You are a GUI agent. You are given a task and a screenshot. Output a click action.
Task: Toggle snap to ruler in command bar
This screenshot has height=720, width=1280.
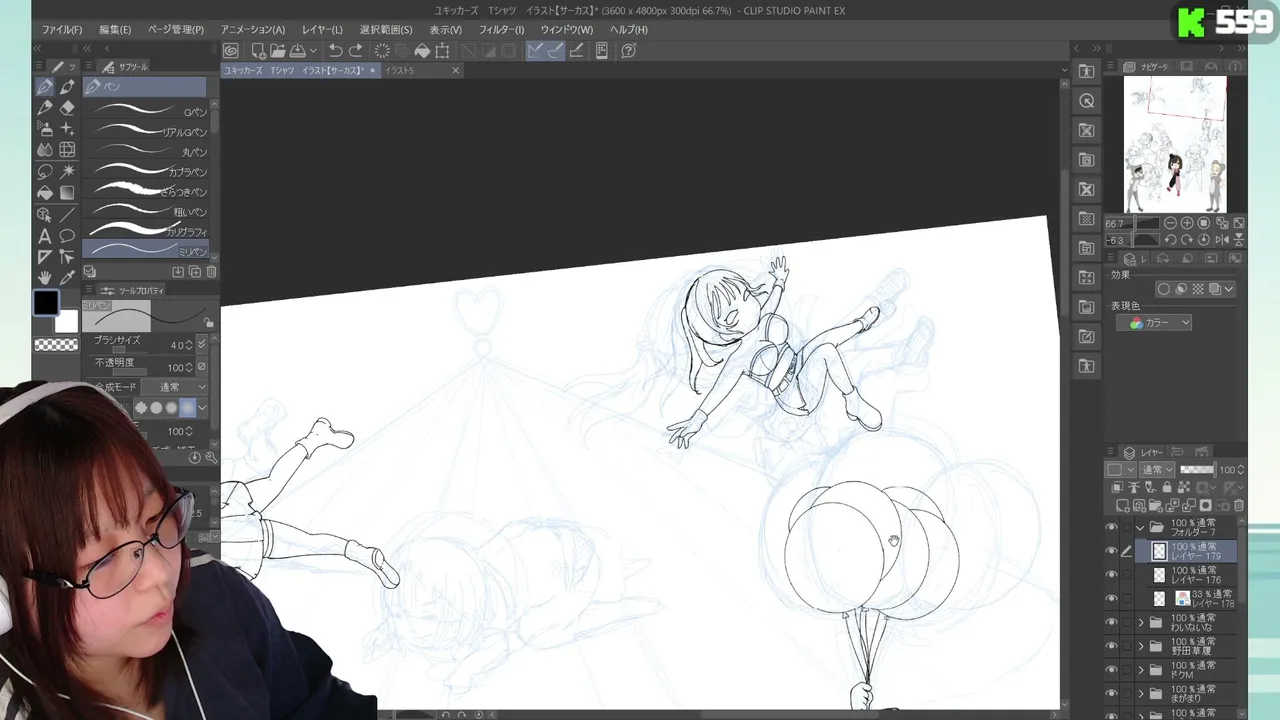point(535,51)
